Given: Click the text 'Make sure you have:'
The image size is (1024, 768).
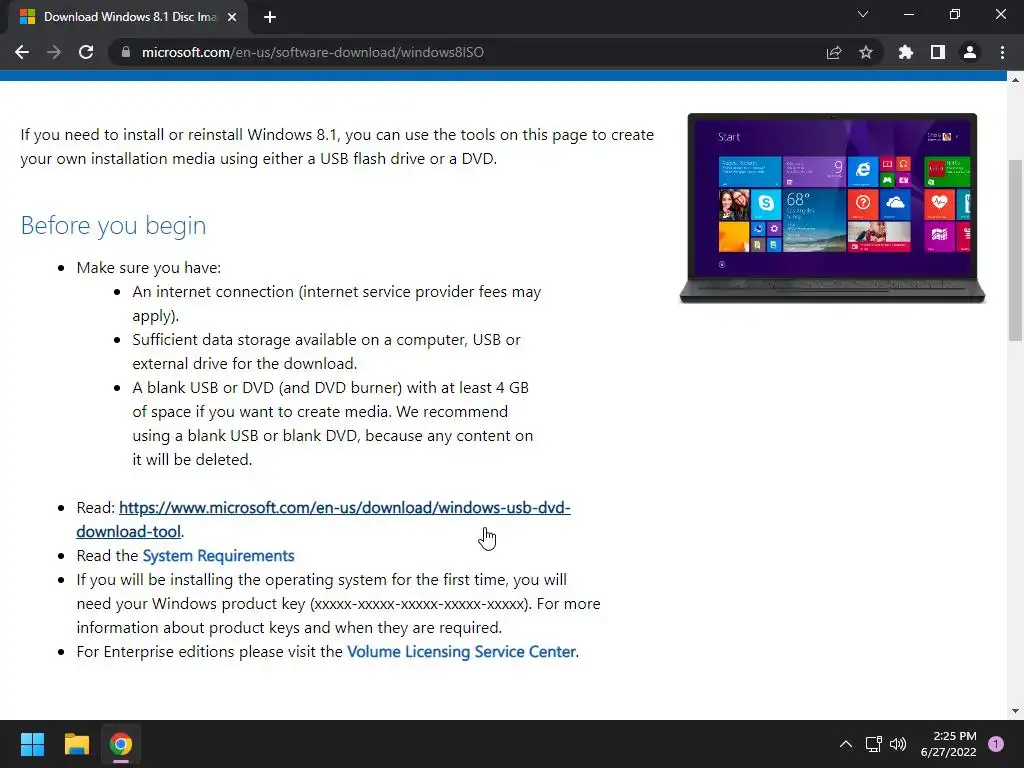Looking at the screenshot, I should tap(149, 268).
